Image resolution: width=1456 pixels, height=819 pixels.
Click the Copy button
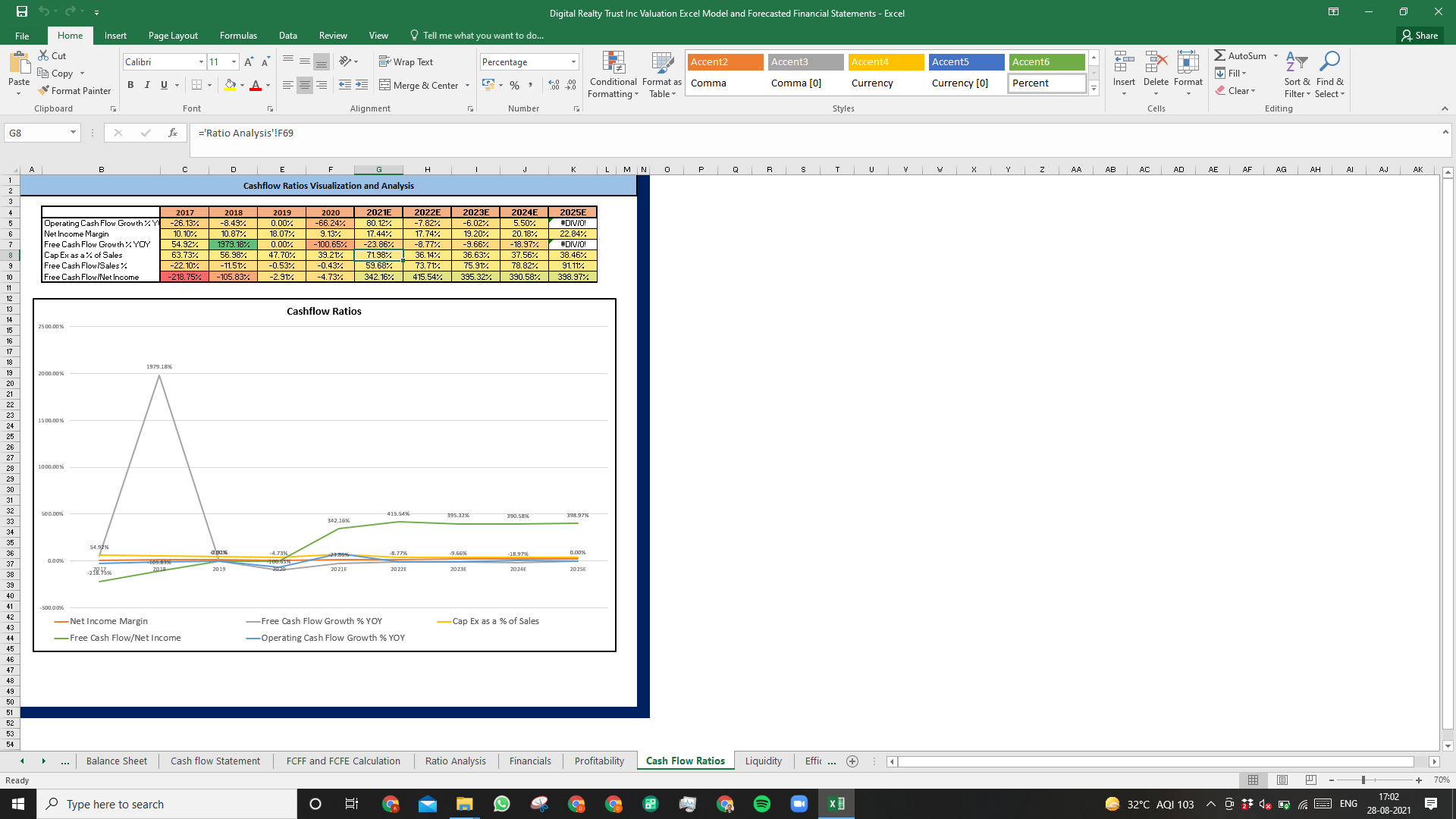click(55, 74)
